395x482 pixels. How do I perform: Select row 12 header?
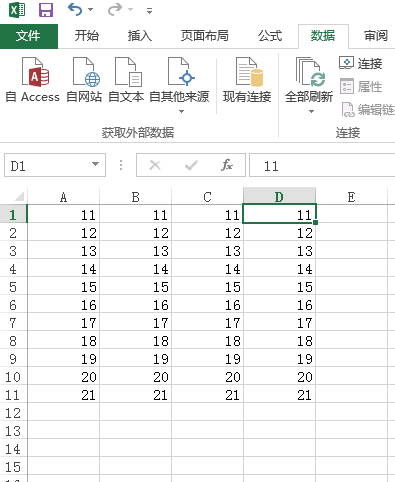point(13,413)
